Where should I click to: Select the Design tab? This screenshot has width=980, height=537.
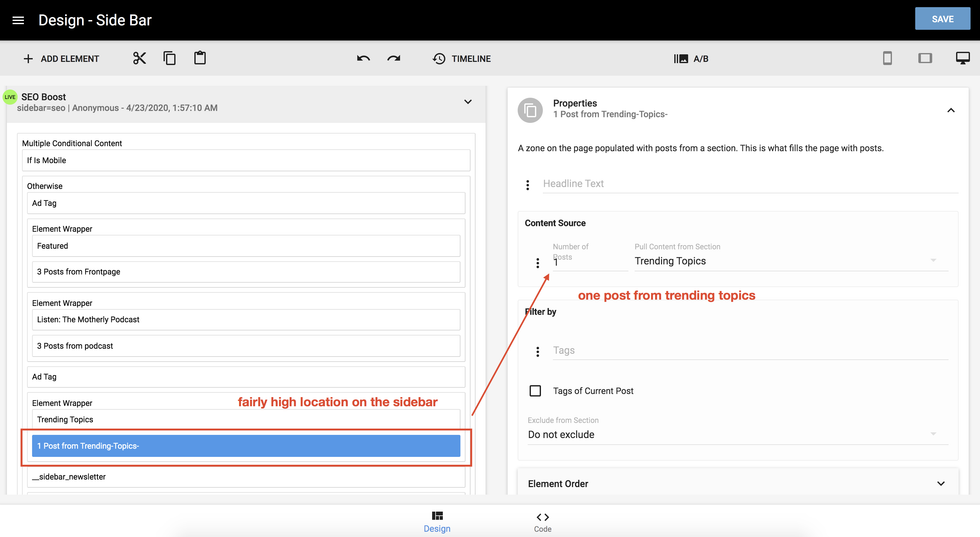coord(437,522)
